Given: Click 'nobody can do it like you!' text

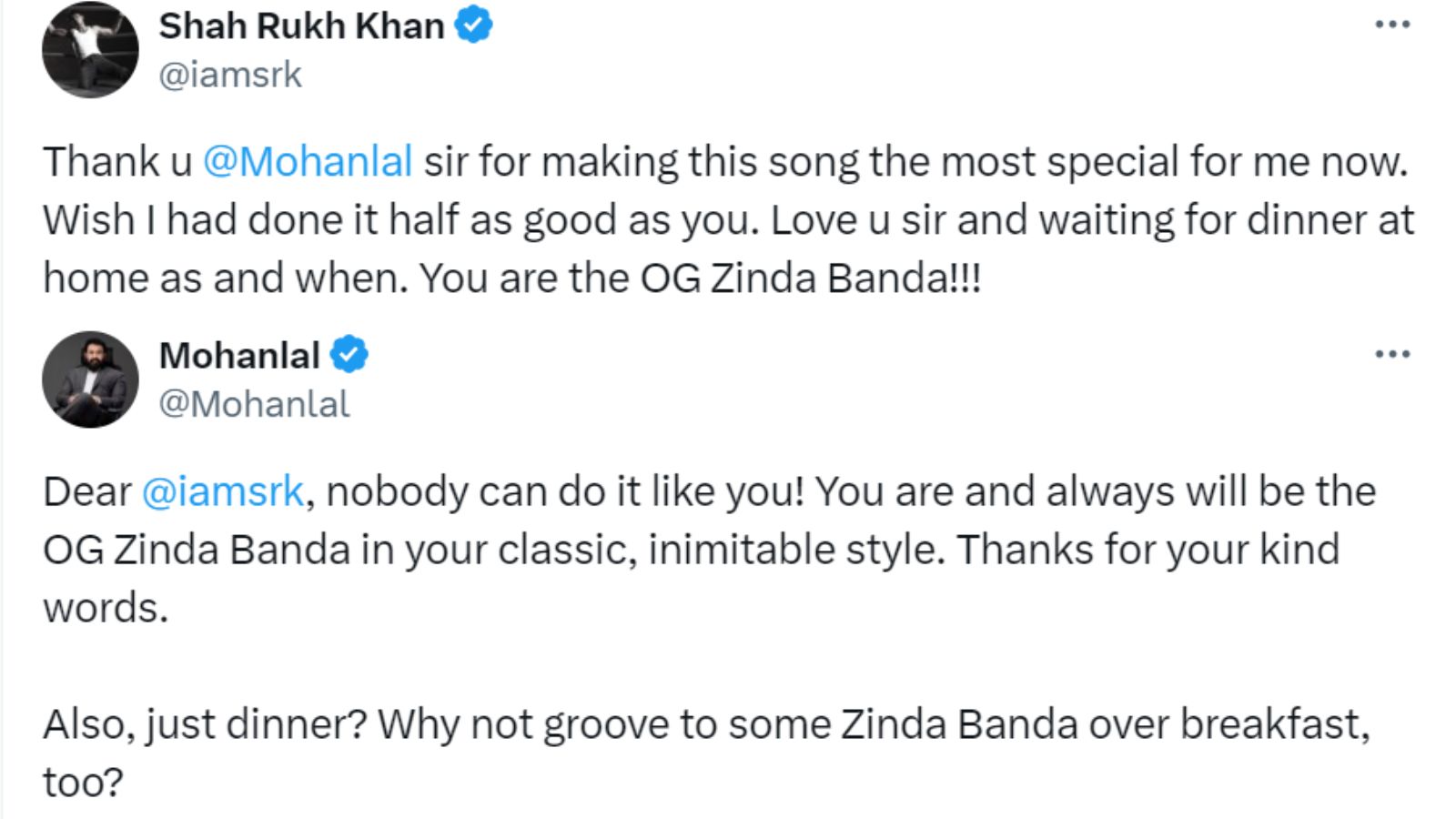Looking at the screenshot, I should point(564,492).
